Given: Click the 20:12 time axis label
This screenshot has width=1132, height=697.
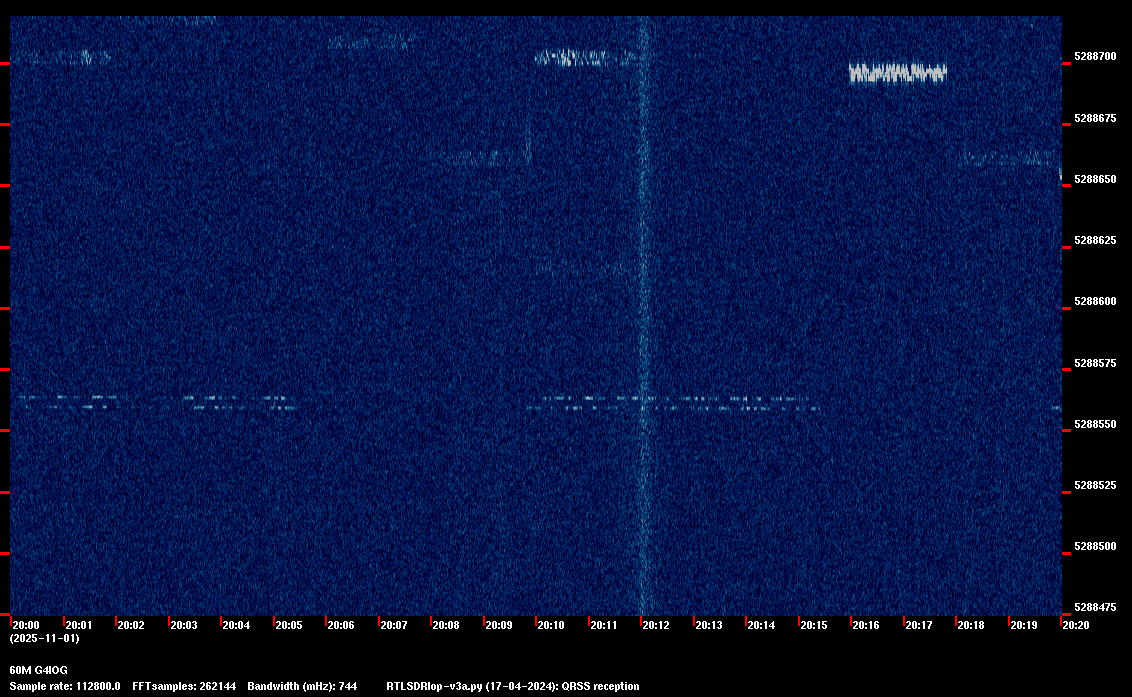Looking at the screenshot, I should [656, 625].
